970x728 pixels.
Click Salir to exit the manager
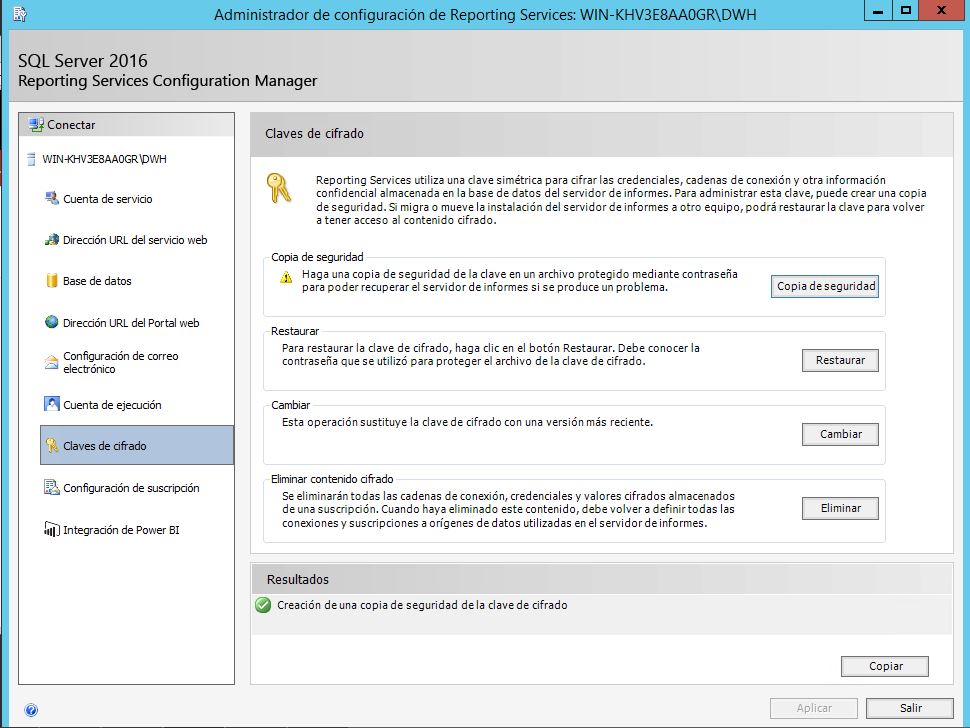pyautogui.click(x=910, y=708)
